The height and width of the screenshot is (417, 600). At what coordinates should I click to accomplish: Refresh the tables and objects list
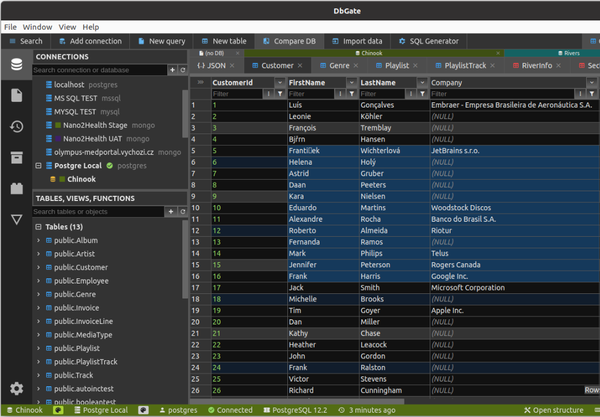[x=183, y=212]
